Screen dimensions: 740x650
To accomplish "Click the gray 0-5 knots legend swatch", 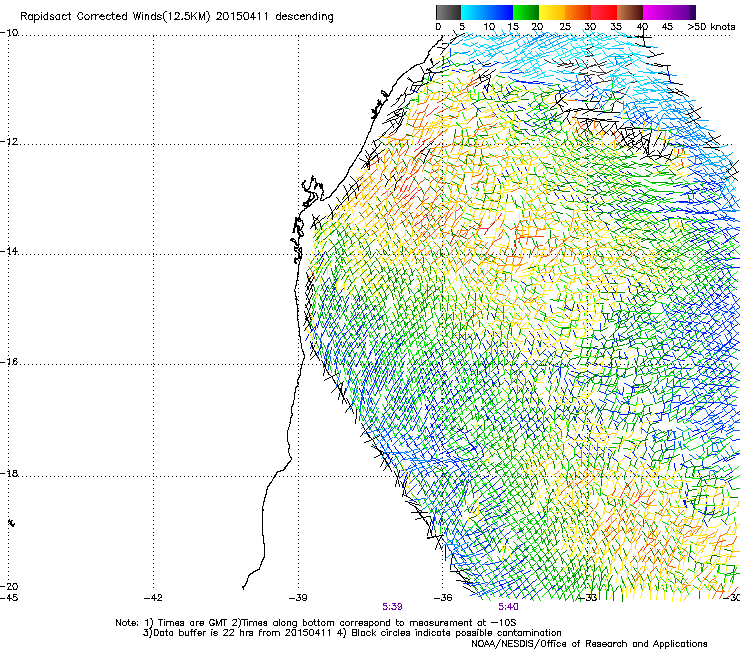I will pos(448,12).
